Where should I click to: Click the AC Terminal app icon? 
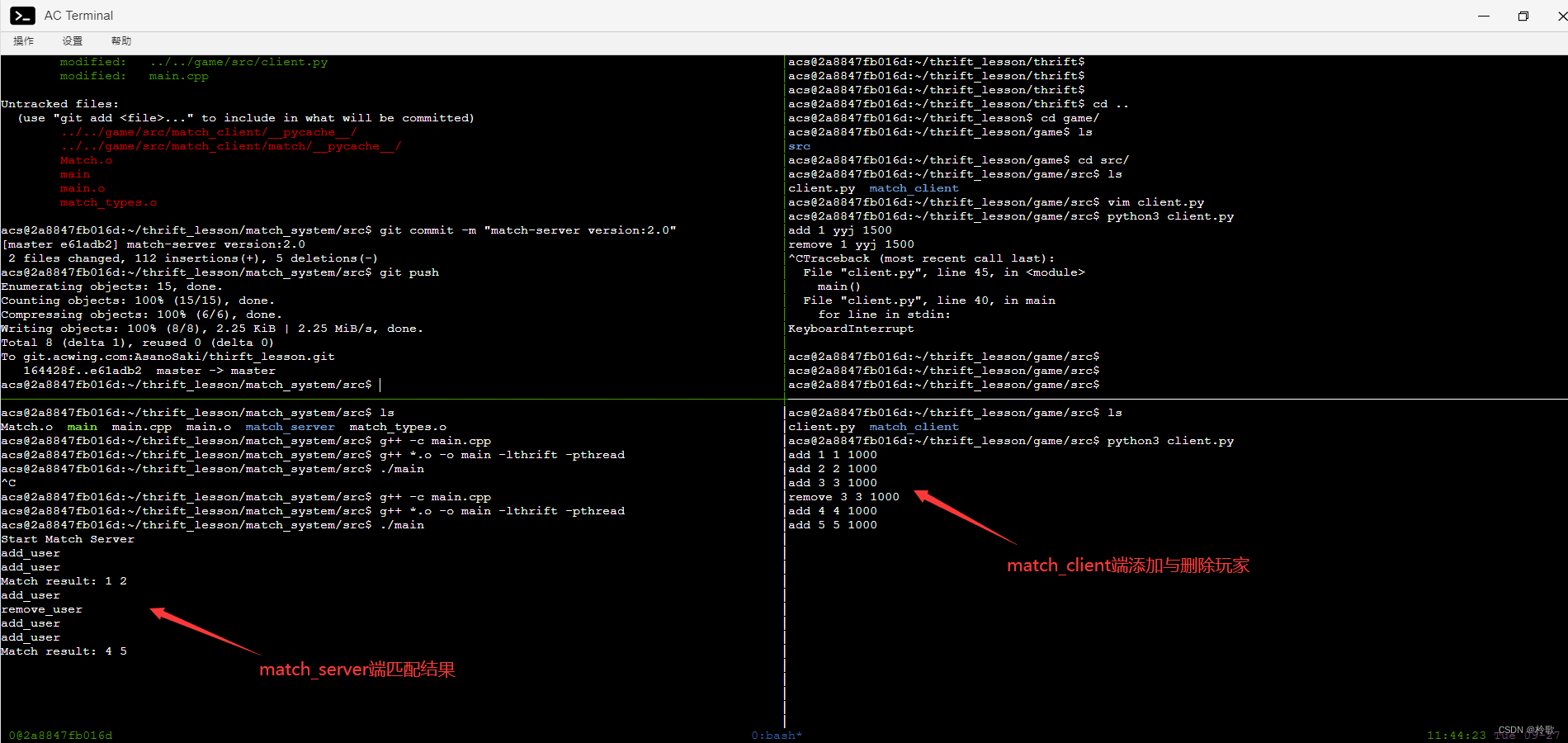coord(22,16)
